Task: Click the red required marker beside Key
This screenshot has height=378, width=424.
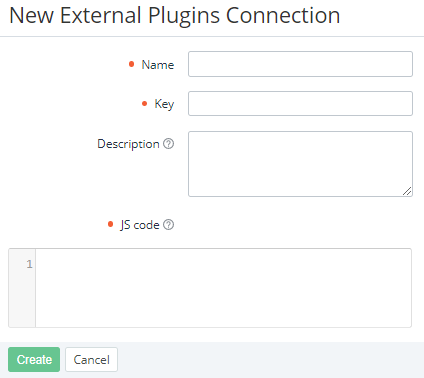Action: pyautogui.click(x=144, y=104)
